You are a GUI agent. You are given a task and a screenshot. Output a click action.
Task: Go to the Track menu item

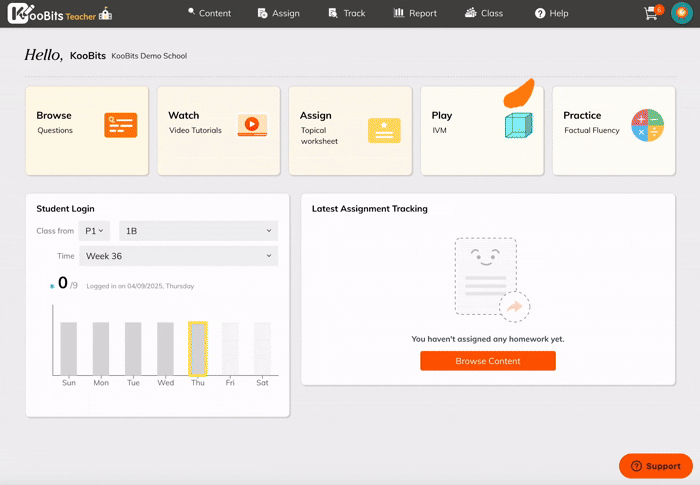coord(348,13)
